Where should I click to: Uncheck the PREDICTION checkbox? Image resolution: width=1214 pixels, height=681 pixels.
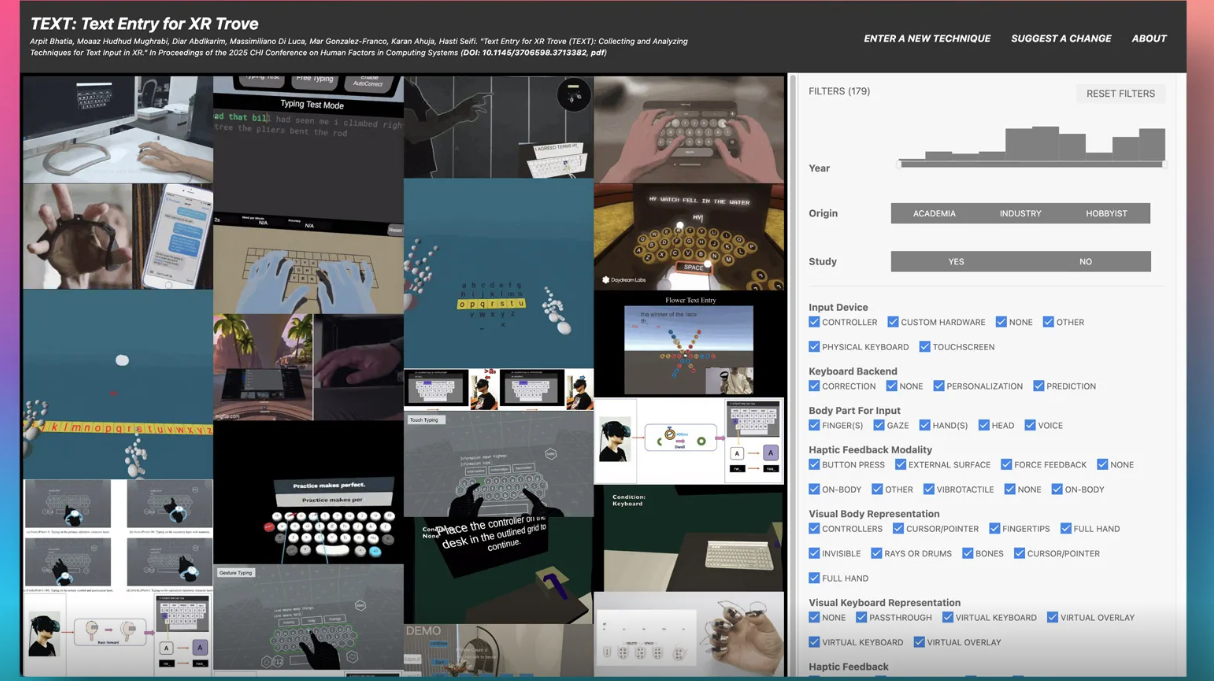1038,386
